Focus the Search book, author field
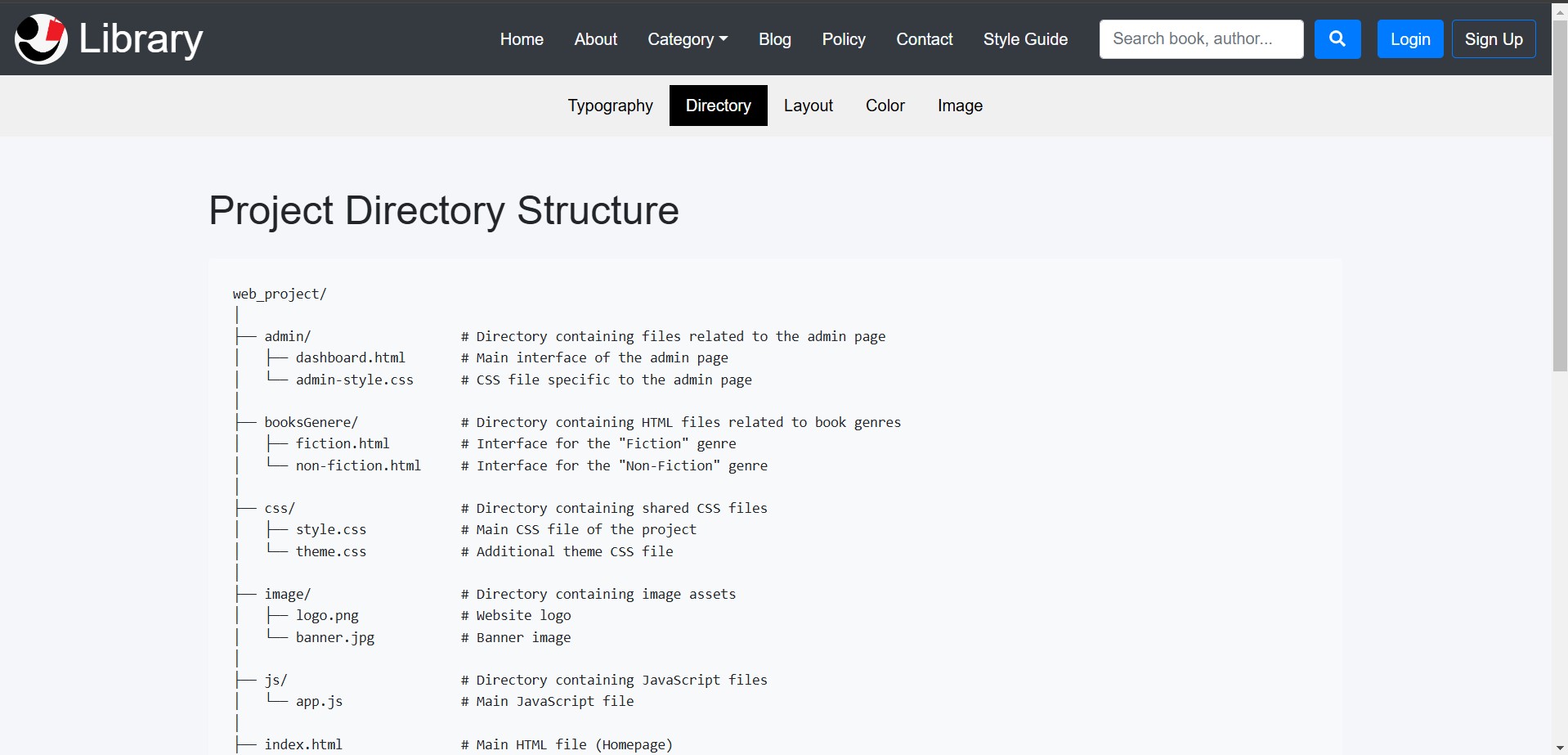This screenshot has height=755, width=1568. pos(1200,39)
